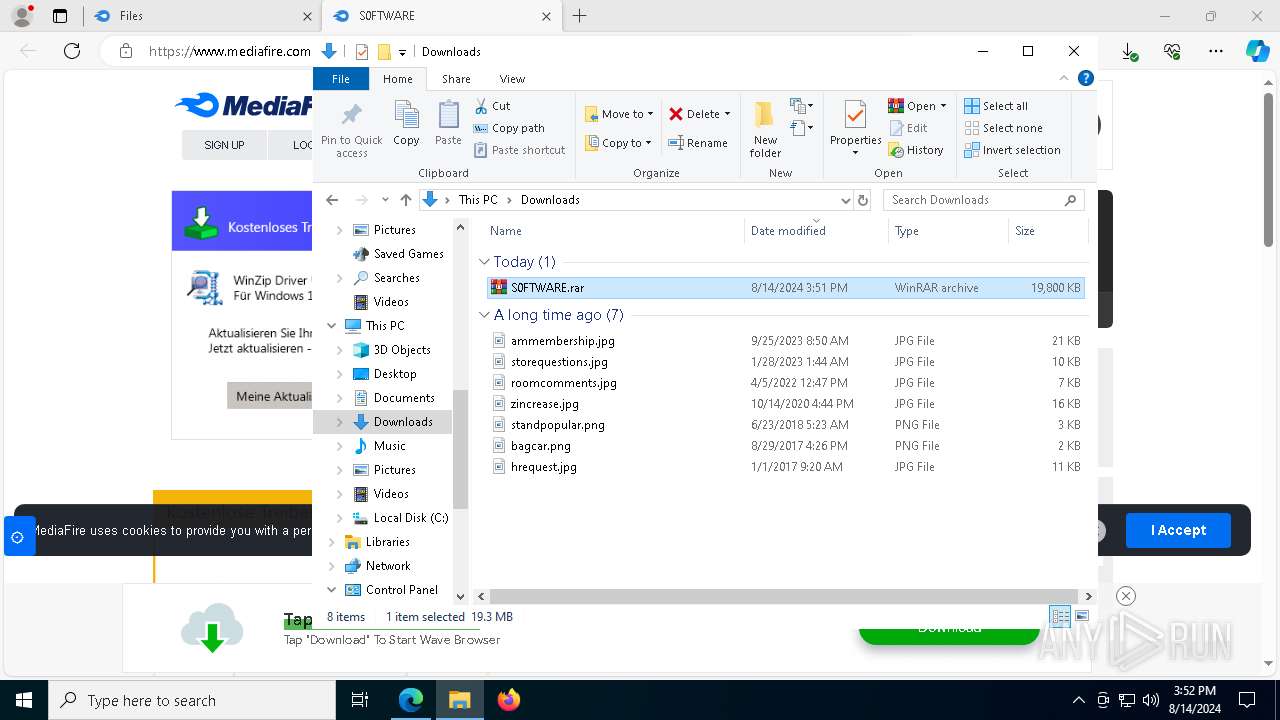Collapse the Today (1) group
Image resolution: width=1280 pixels, height=720 pixels.
pyautogui.click(x=485, y=262)
